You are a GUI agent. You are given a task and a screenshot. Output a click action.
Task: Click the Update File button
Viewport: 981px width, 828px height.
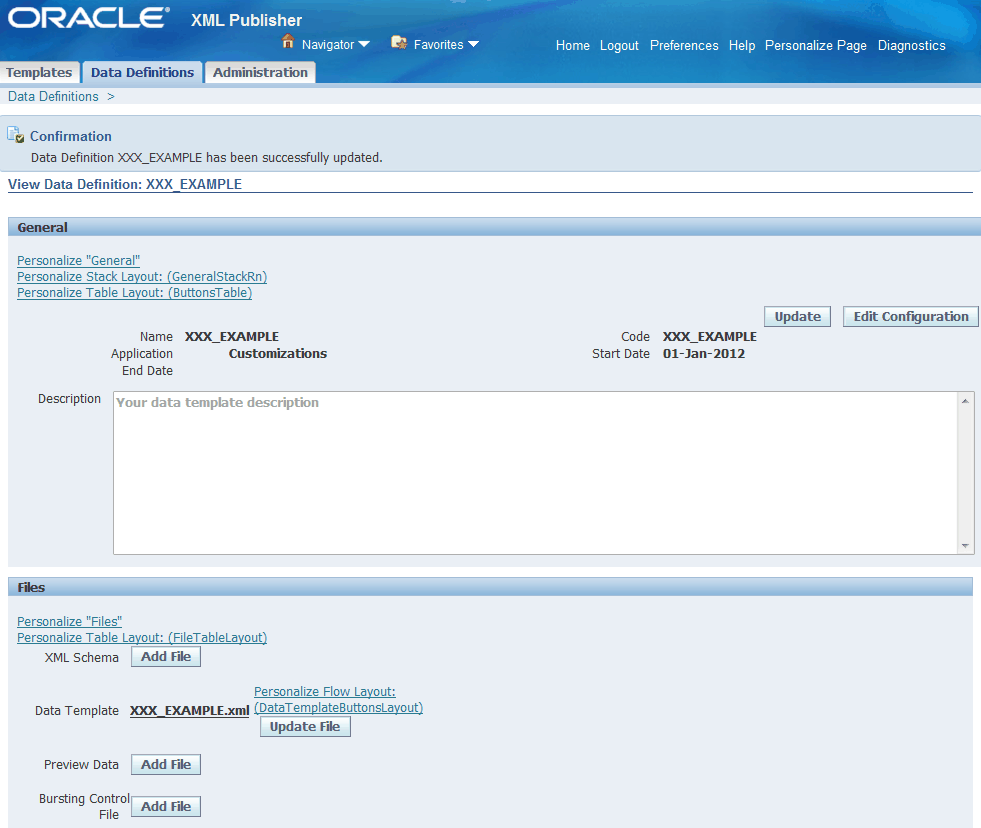(x=305, y=727)
